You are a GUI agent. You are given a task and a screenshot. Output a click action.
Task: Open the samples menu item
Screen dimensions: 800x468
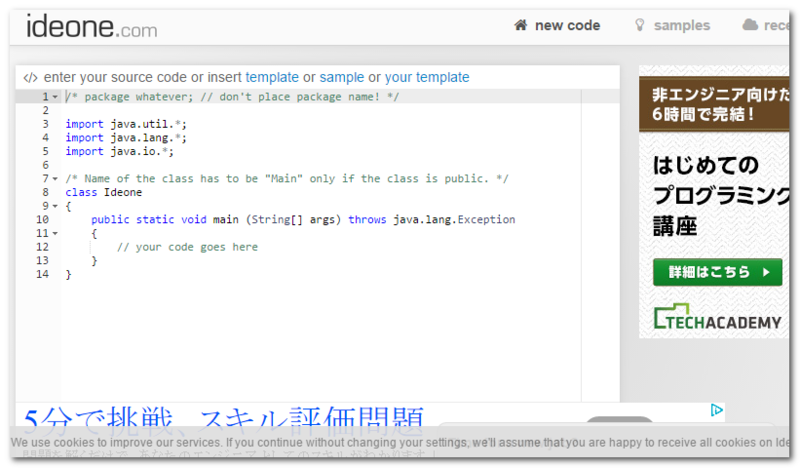click(x=682, y=26)
